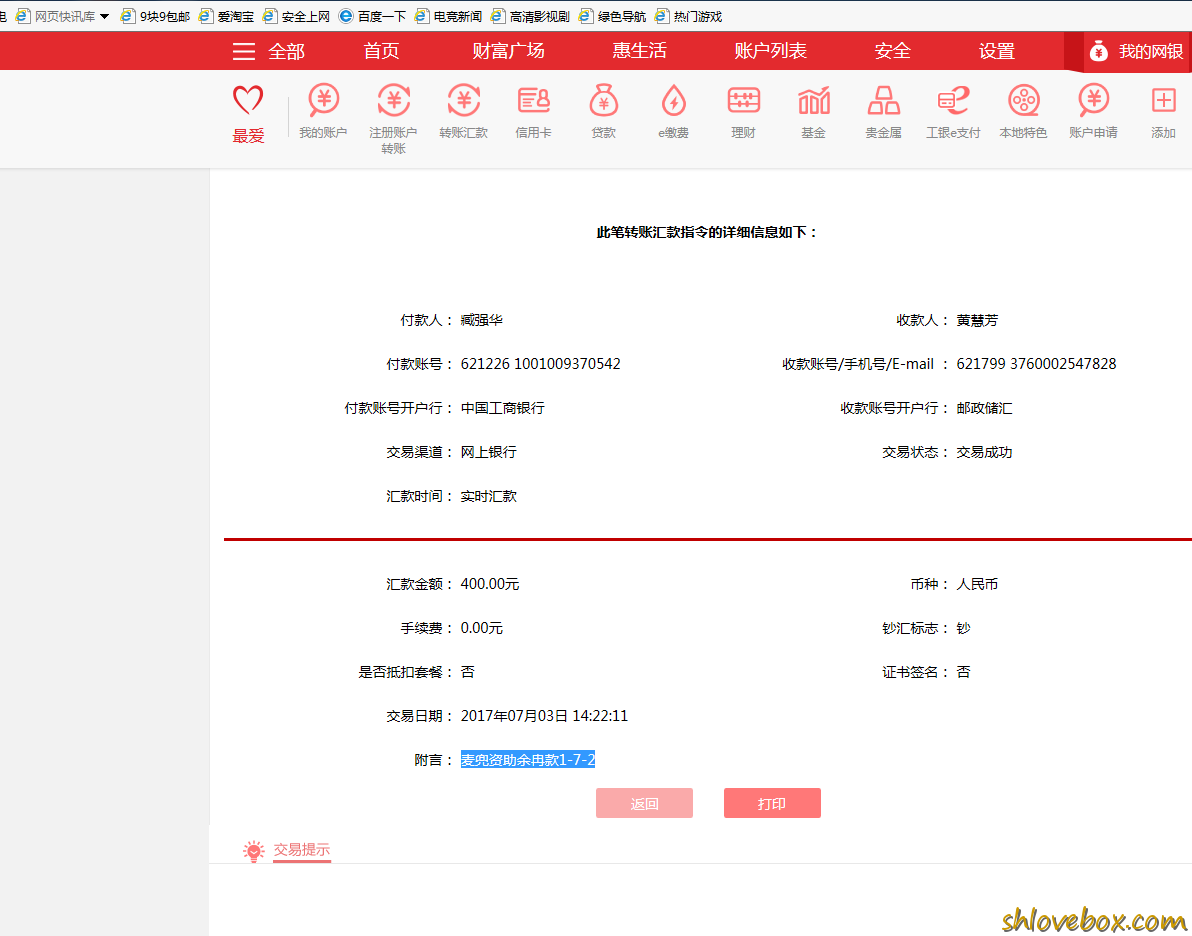Click the 交易提示 lightbulb icon

[254, 851]
